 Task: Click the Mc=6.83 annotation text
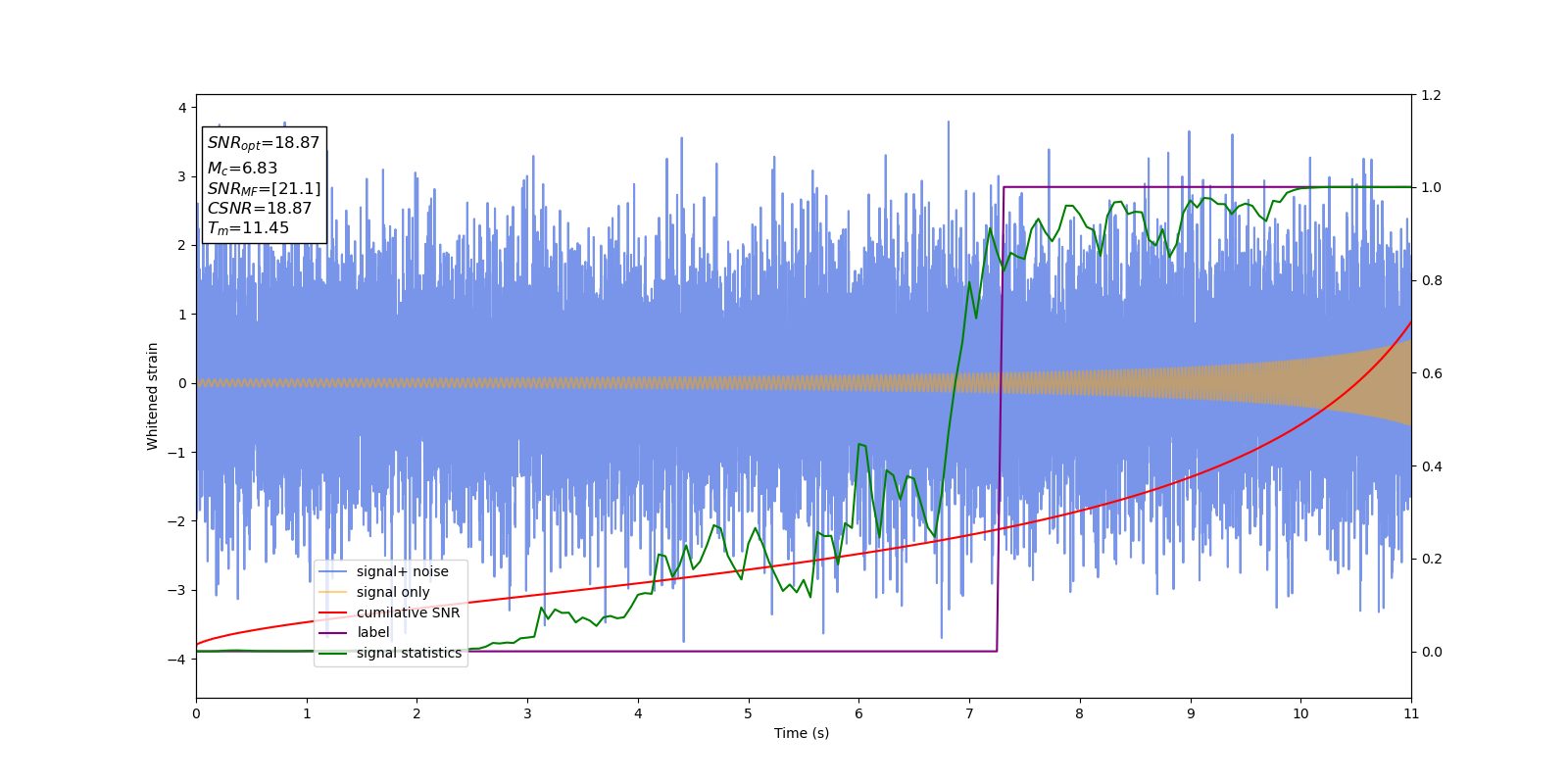(x=242, y=169)
